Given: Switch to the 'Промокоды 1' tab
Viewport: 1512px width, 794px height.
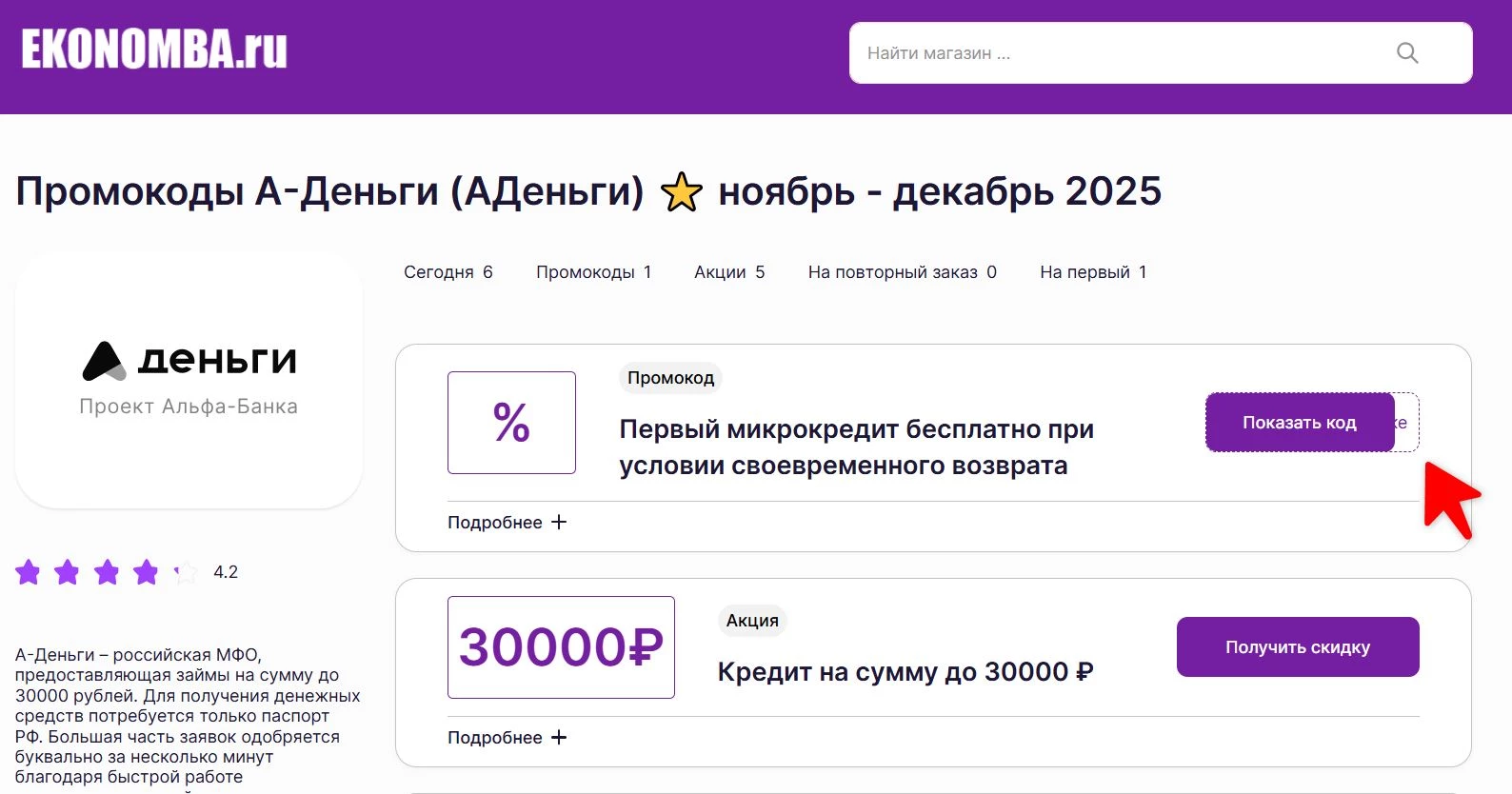Looking at the screenshot, I should click(x=594, y=272).
